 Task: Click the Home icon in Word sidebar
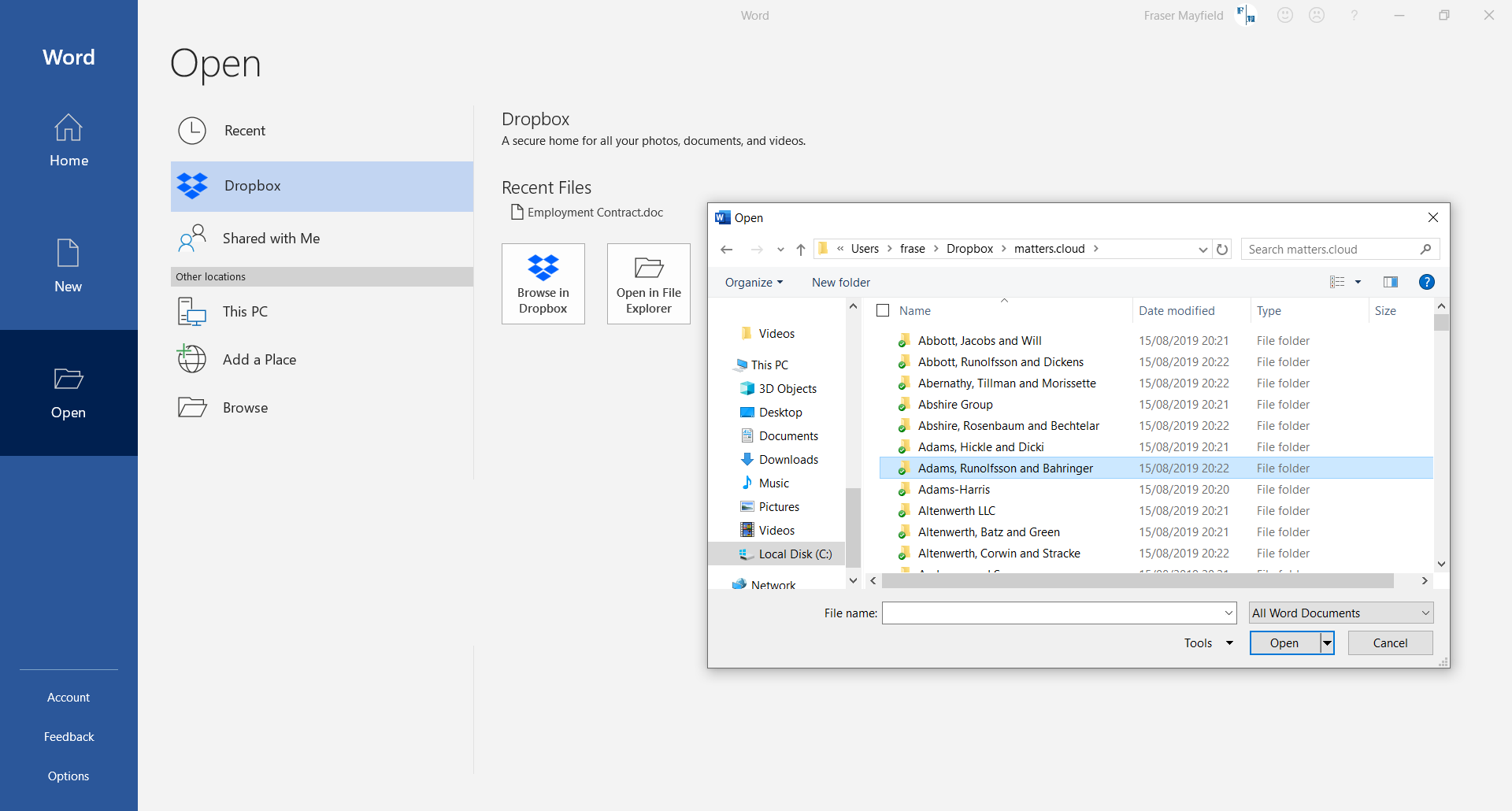tap(69, 140)
